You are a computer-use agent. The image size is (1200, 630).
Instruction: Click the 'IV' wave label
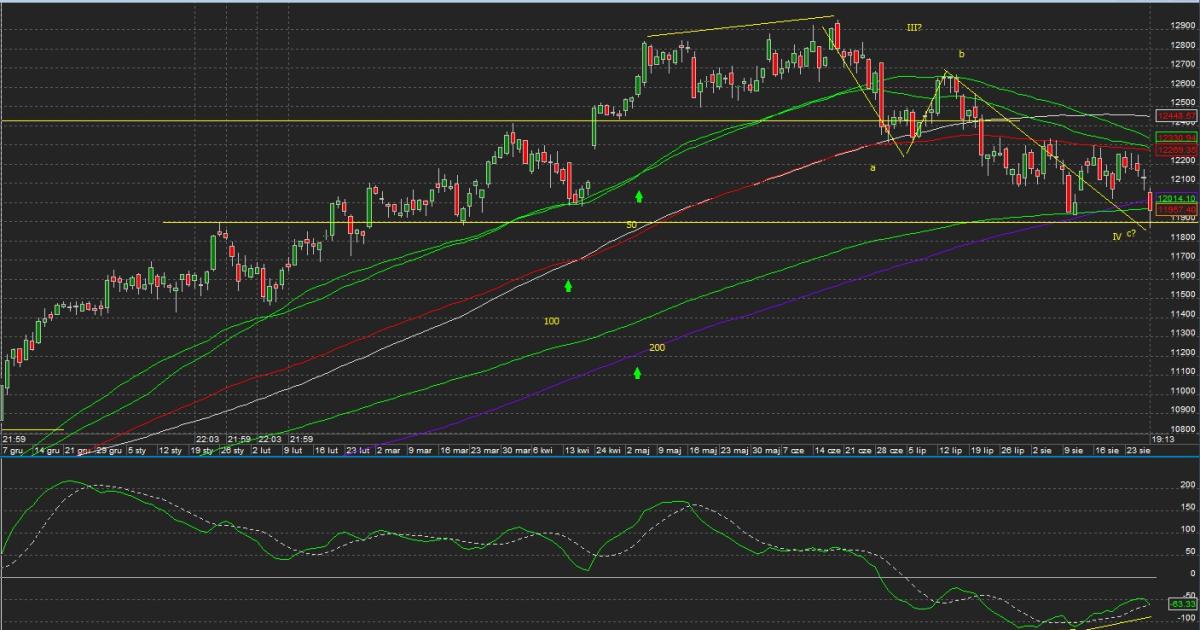1117,236
